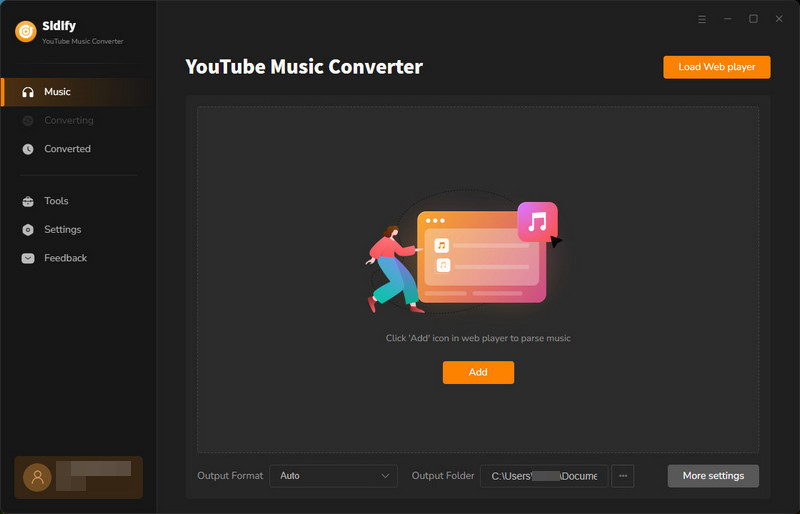The width and height of the screenshot is (800, 514).
Task: Click the Output Folder path field
Action: tap(544, 476)
